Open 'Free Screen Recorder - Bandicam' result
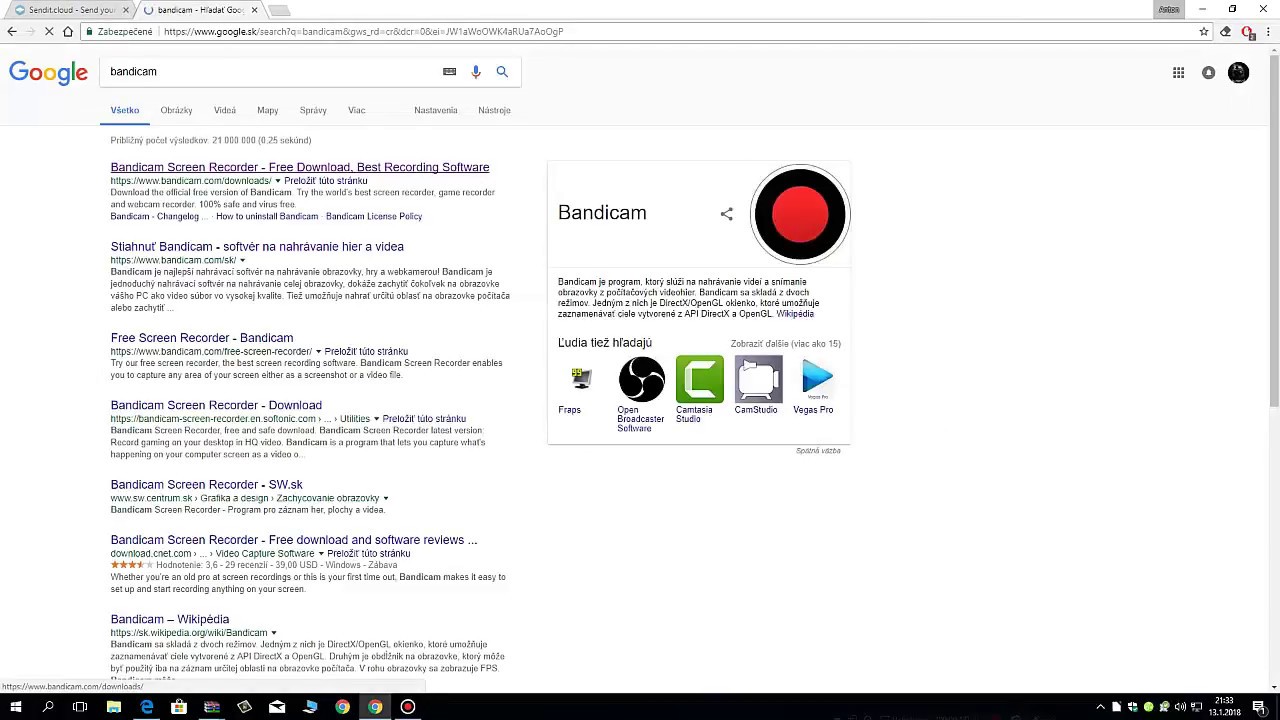Viewport: 1280px width, 720px height. coord(202,338)
